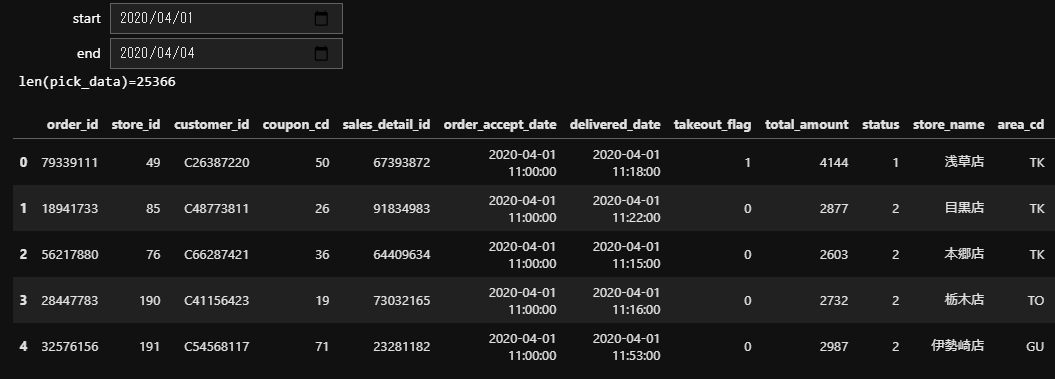Select the total_amount column header
The width and height of the screenshot is (1055, 379).
point(807,125)
